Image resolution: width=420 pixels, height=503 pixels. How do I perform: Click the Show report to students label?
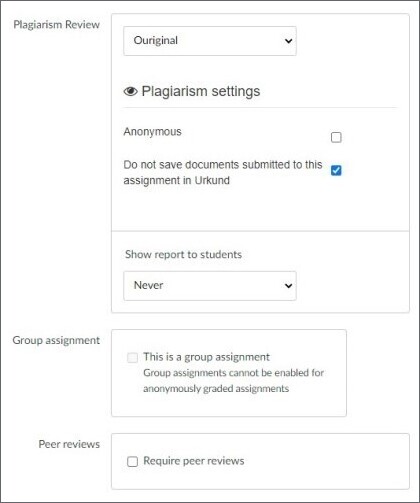tap(183, 254)
